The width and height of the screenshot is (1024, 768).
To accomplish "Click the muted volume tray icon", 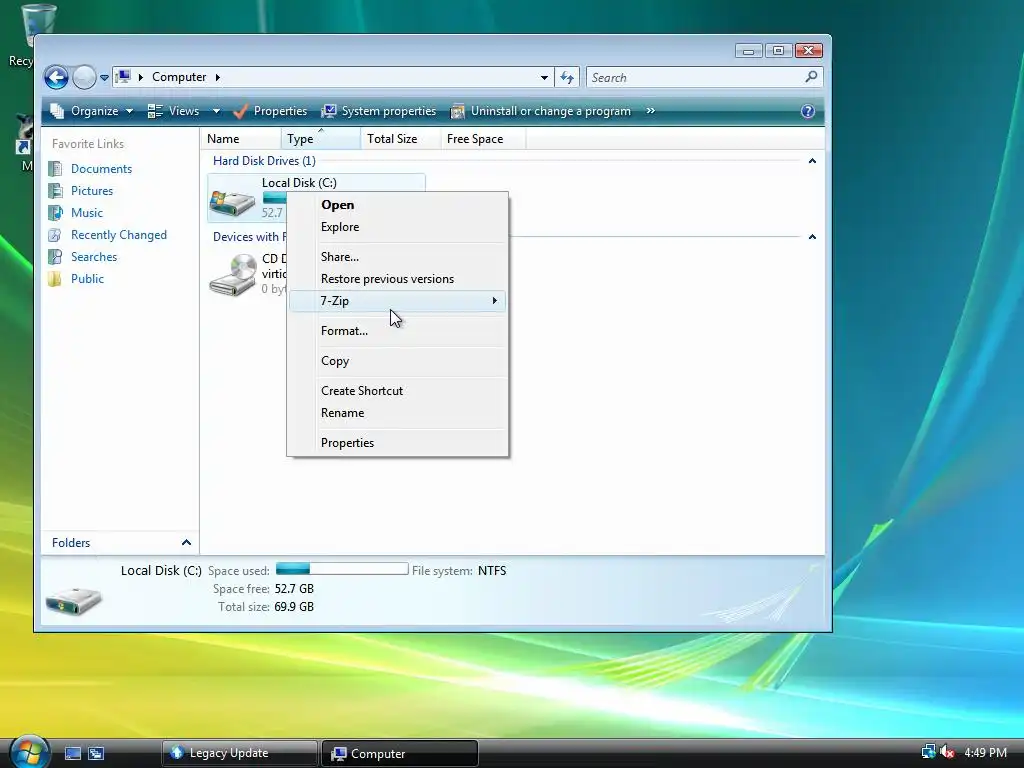I will click(947, 752).
